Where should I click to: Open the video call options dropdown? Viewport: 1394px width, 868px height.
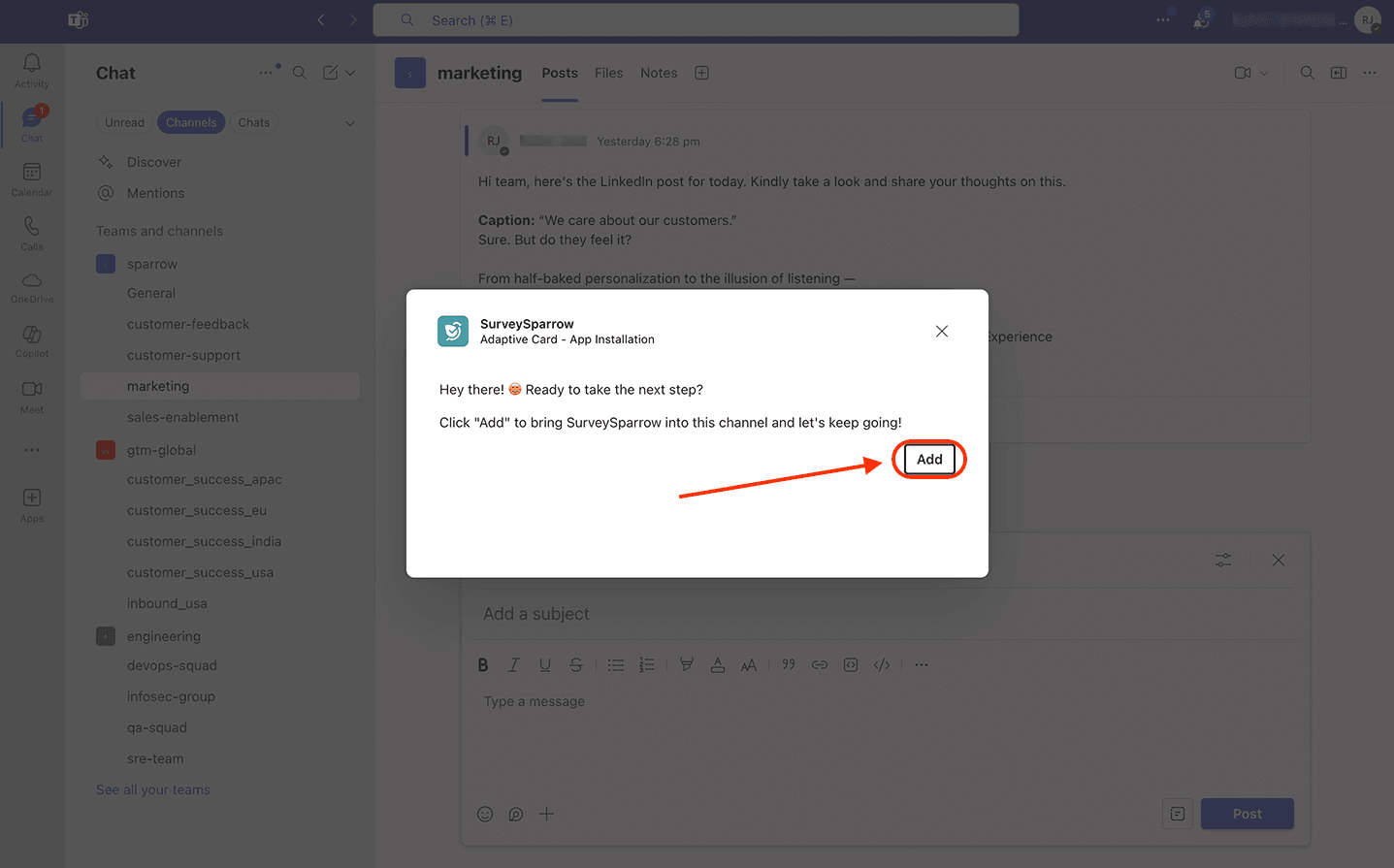pos(1264,74)
